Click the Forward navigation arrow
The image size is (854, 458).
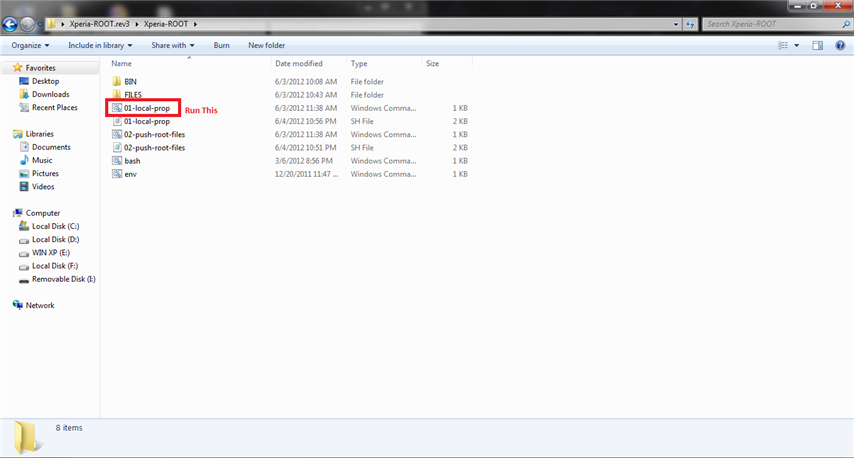[x=27, y=24]
